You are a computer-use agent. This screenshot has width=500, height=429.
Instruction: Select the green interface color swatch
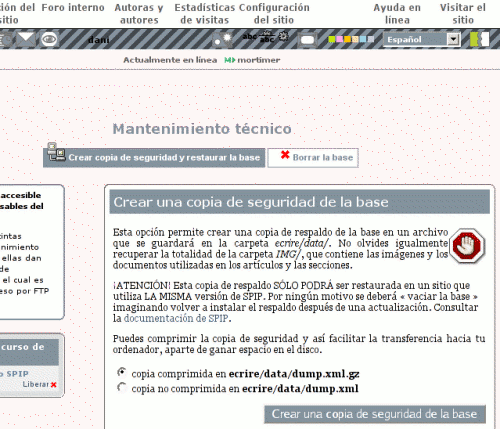pyautogui.click(x=332, y=39)
